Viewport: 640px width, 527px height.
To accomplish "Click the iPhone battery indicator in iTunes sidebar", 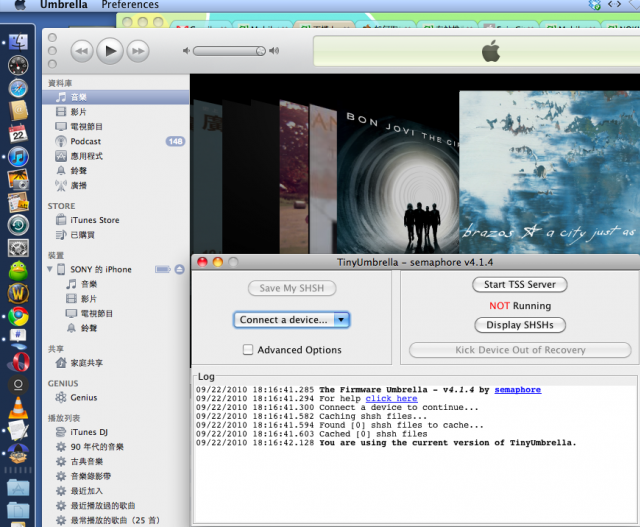I will [162, 269].
